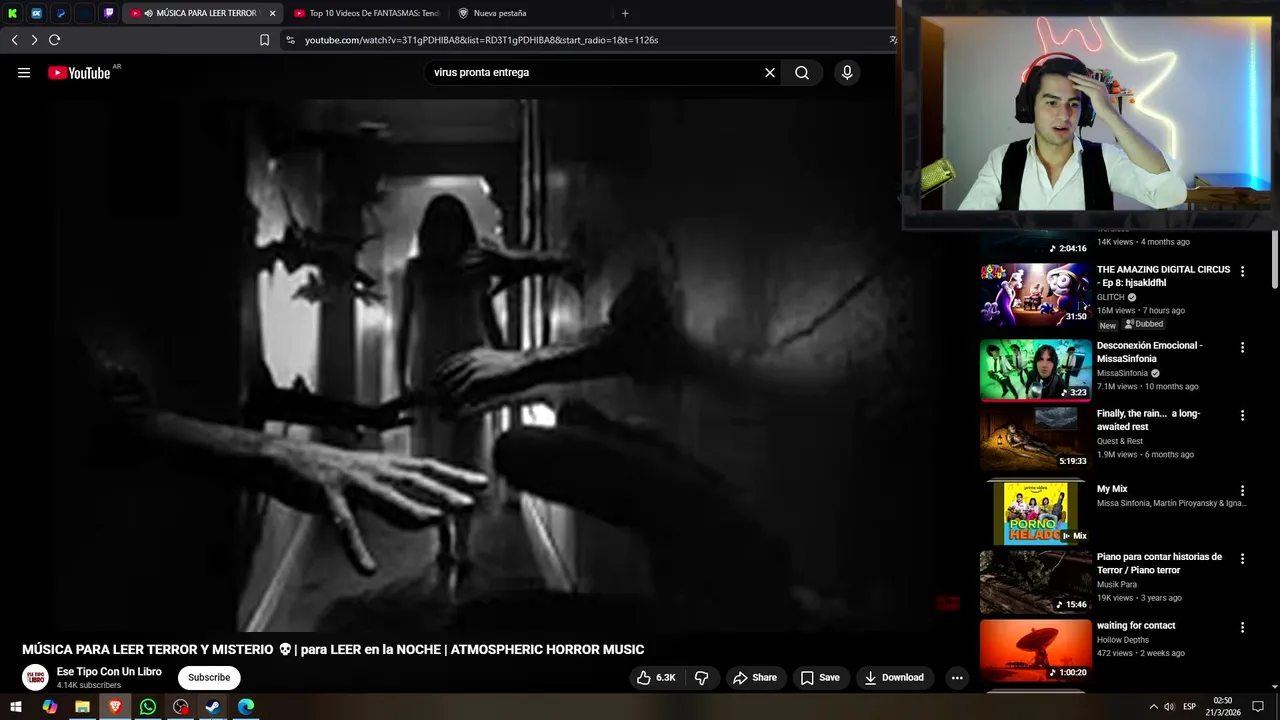Like the video (6.3K)
This screenshot has height=720, width=1280.
point(656,677)
